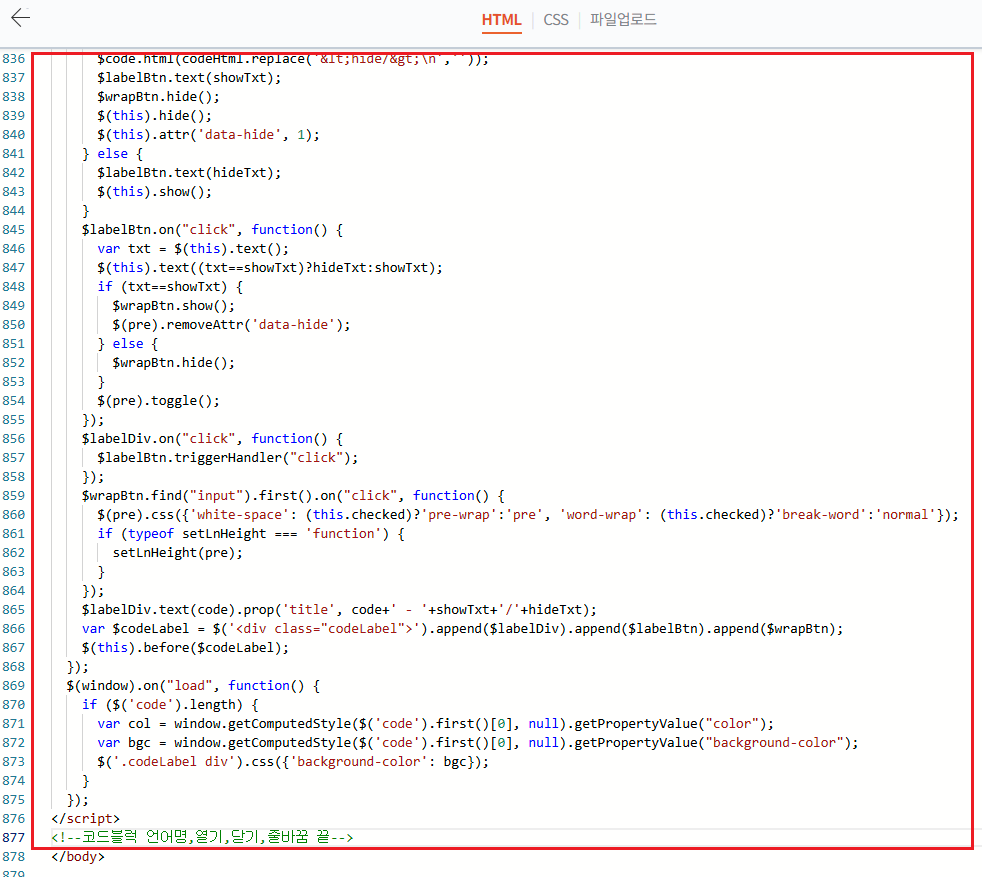The image size is (982, 877).
Task: Place cursor on $labelBtn.triggerHandler("click"); line
Action: coord(227,458)
